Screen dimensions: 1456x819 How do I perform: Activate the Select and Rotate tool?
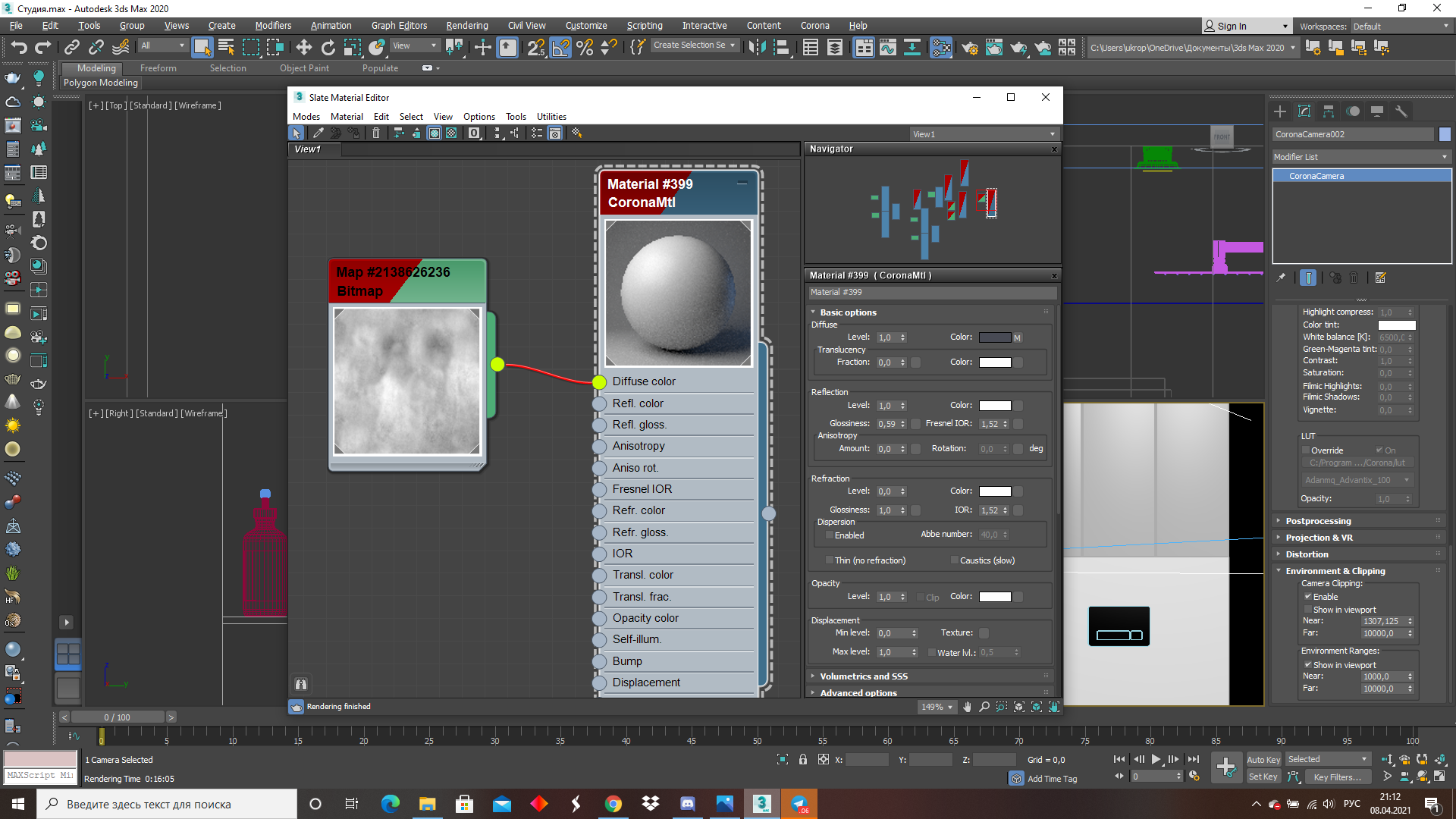(328, 47)
